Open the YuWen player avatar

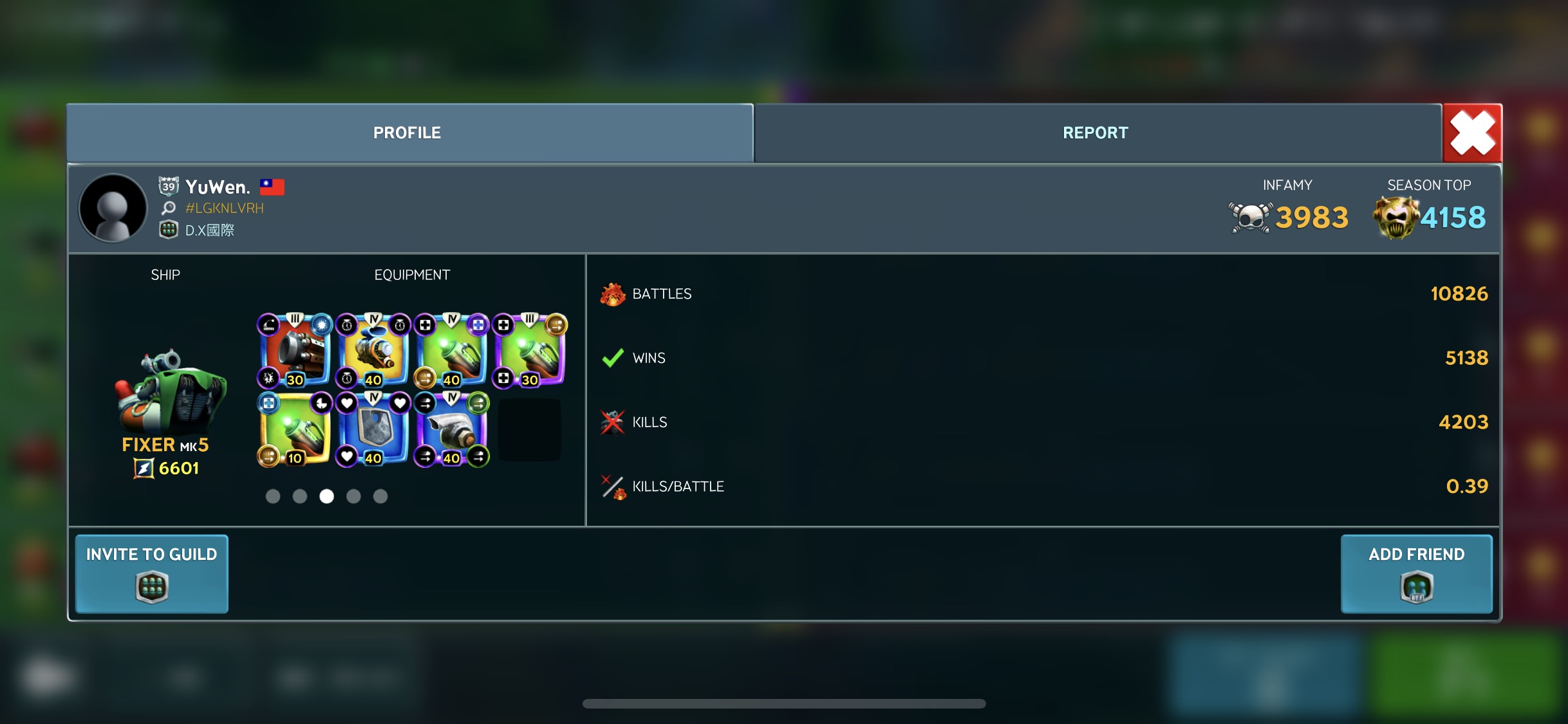pos(113,208)
